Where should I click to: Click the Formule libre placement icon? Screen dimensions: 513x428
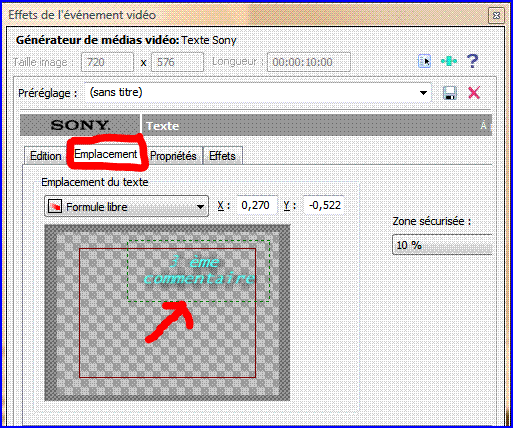click(55, 207)
